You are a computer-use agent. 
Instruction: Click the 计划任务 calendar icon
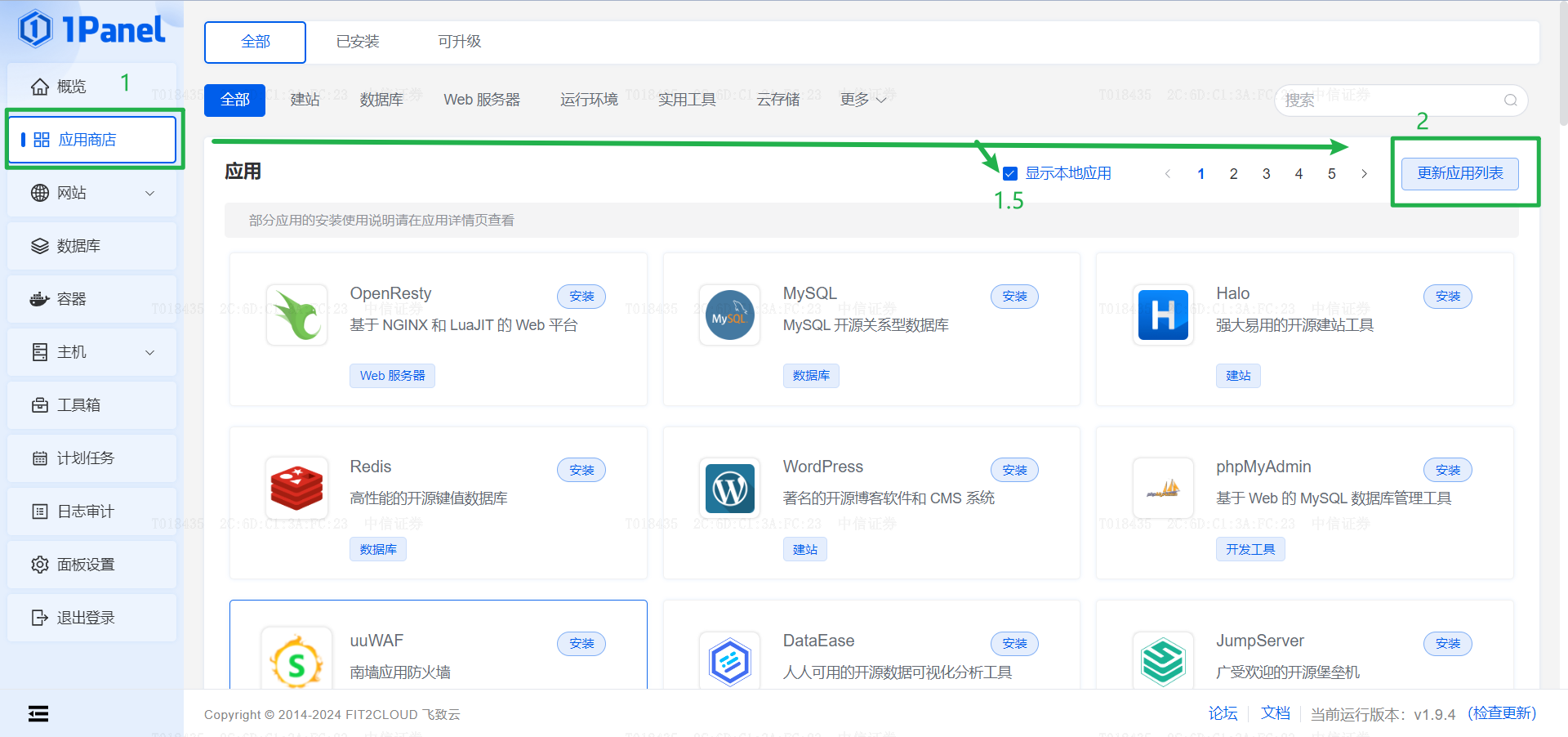click(40, 458)
